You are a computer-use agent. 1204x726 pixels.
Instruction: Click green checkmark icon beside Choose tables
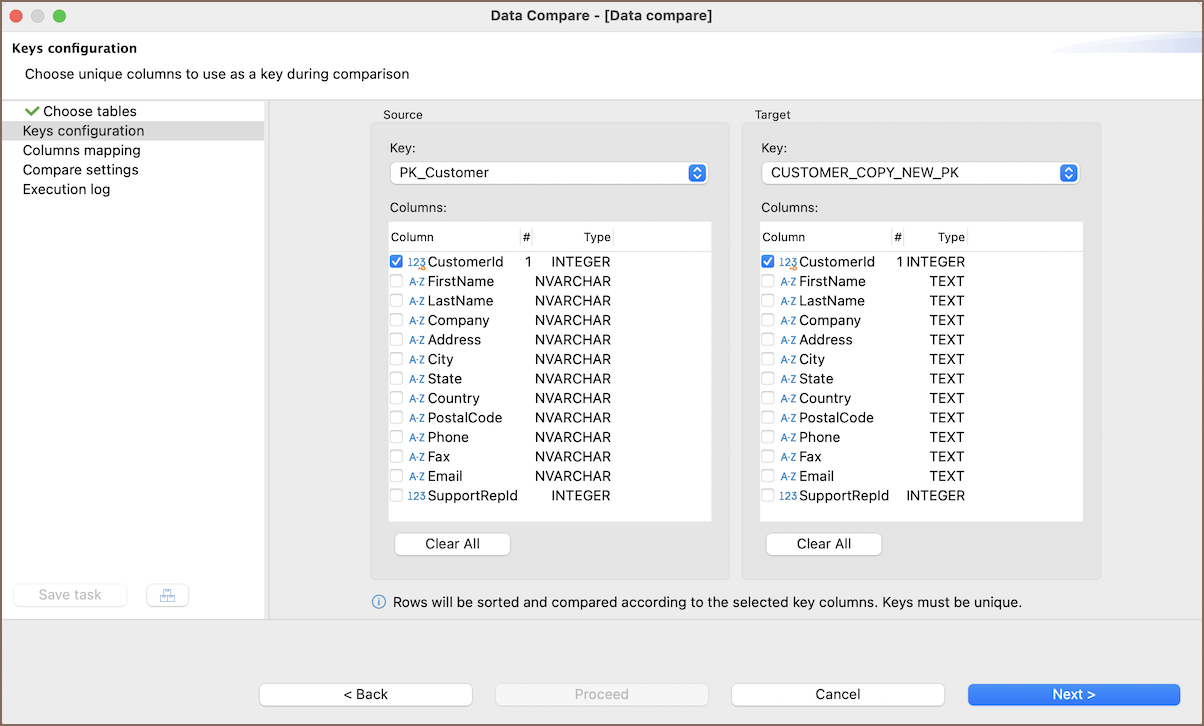tap(32, 111)
